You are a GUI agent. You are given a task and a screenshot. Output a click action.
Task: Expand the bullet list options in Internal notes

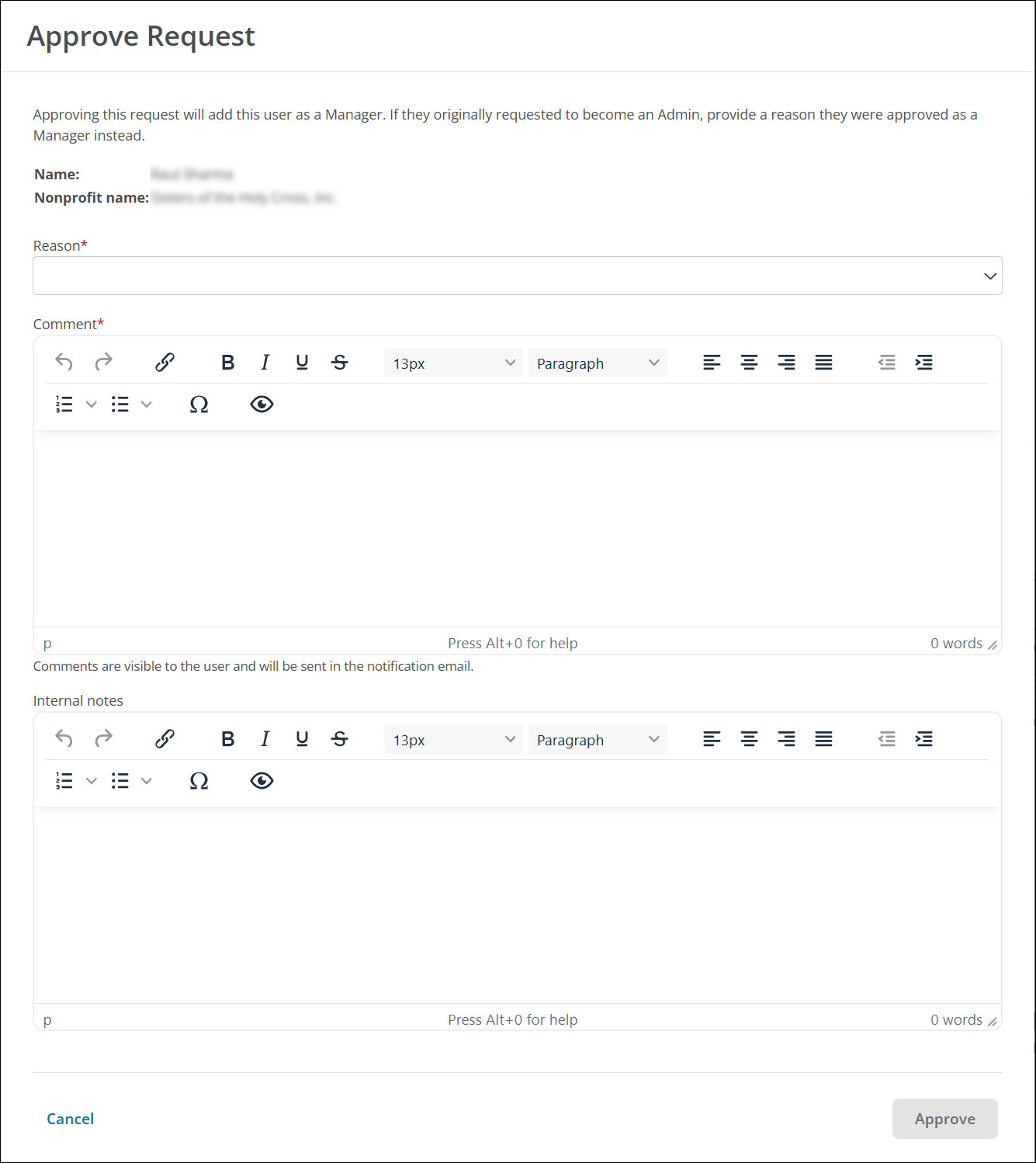(x=147, y=780)
